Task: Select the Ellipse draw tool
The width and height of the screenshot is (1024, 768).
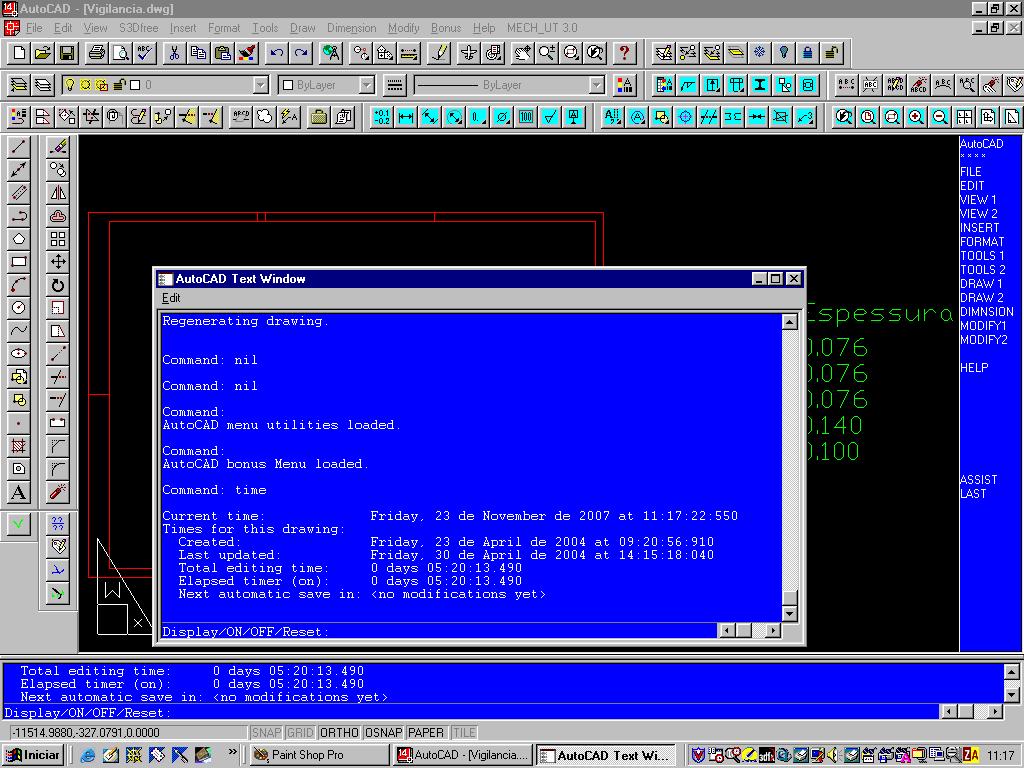Action: coord(19,353)
